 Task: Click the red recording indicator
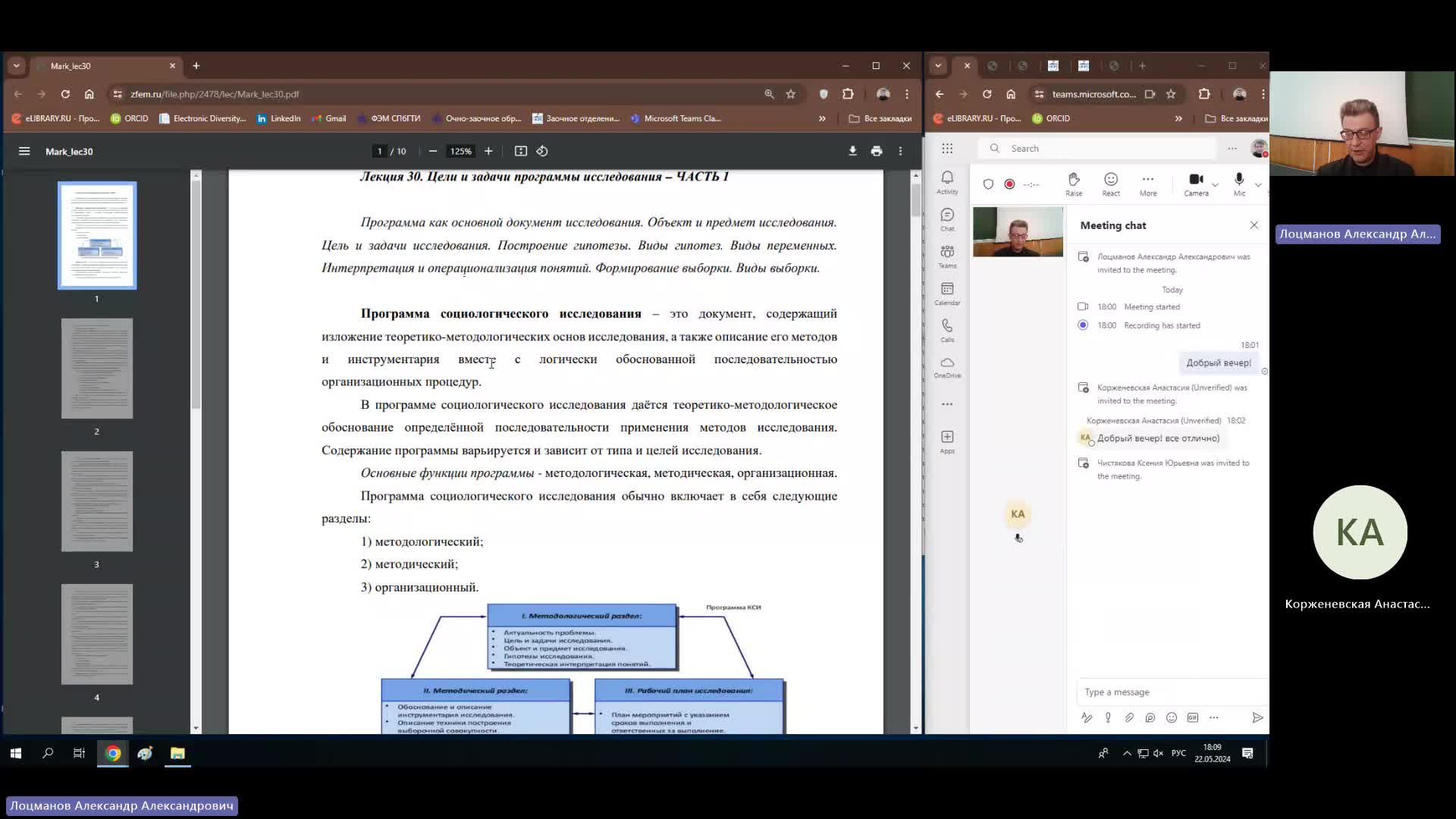click(1009, 184)
